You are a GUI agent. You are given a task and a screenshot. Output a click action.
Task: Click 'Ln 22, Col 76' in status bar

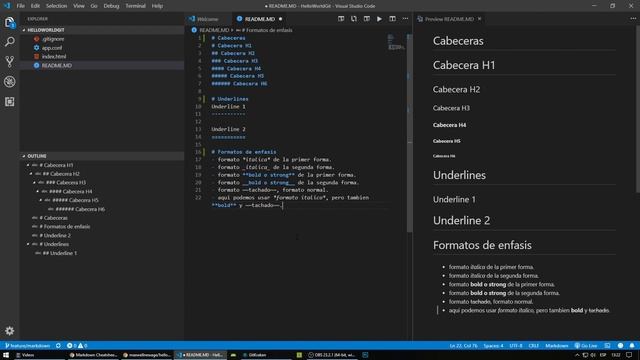(x=463, y=346)
